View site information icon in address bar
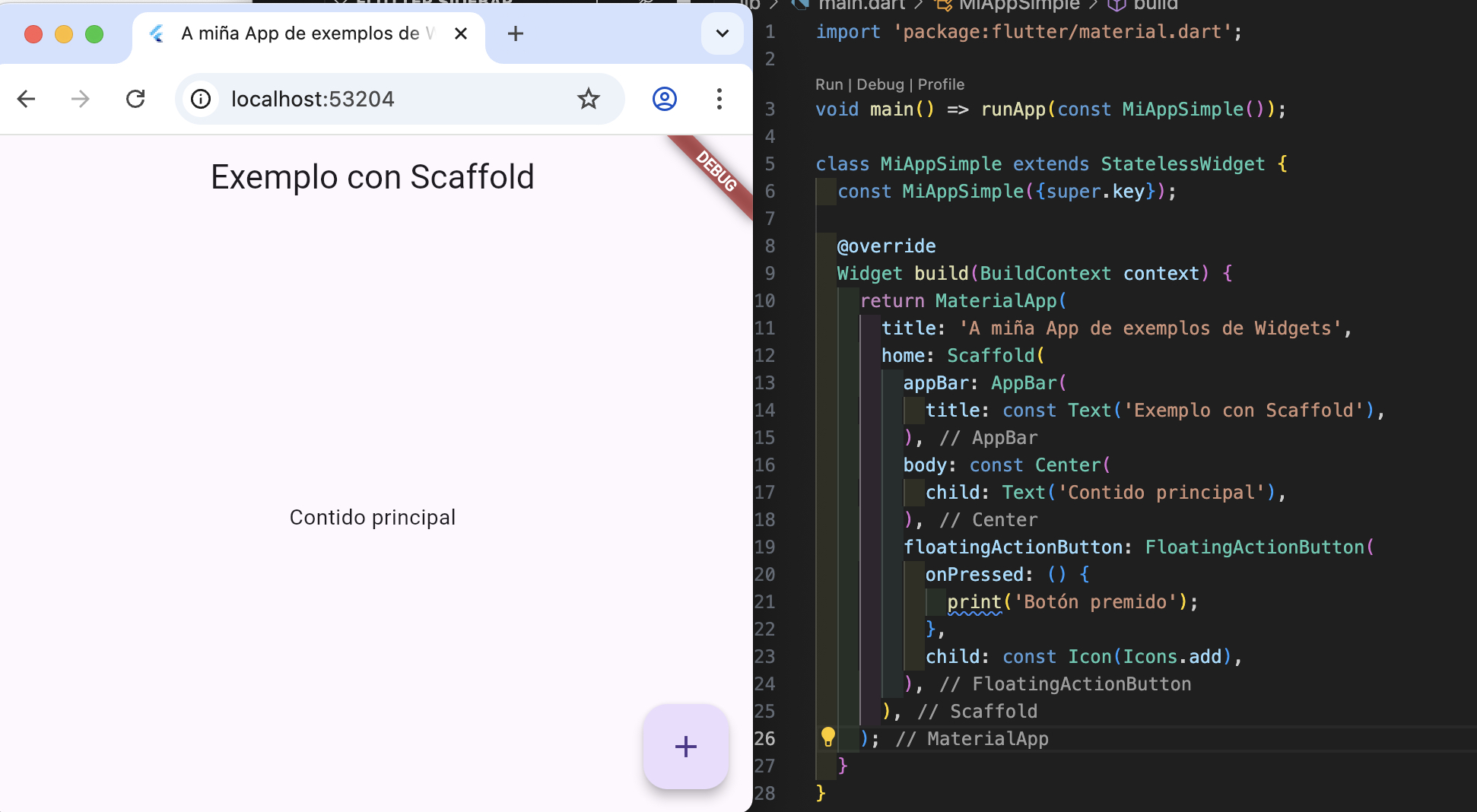 point(201,99)
